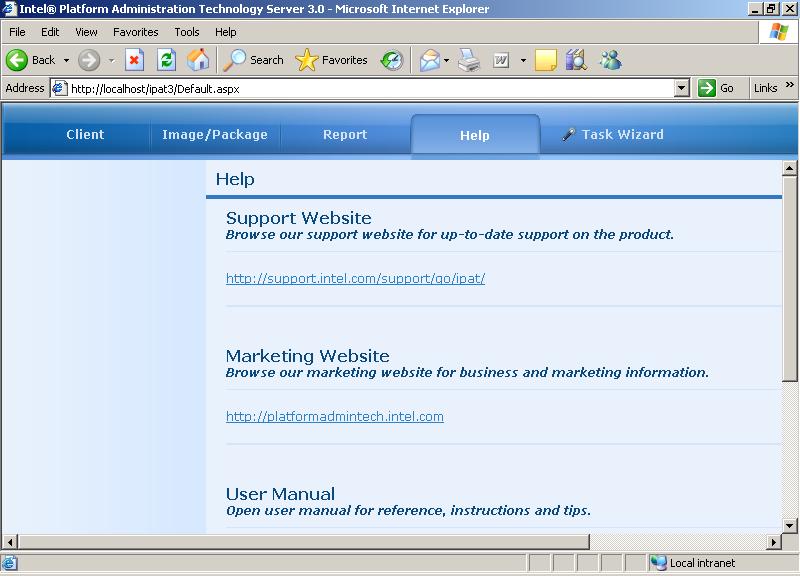
Task: Click the vertical scrollbar thumb
Action: (789, 279)
